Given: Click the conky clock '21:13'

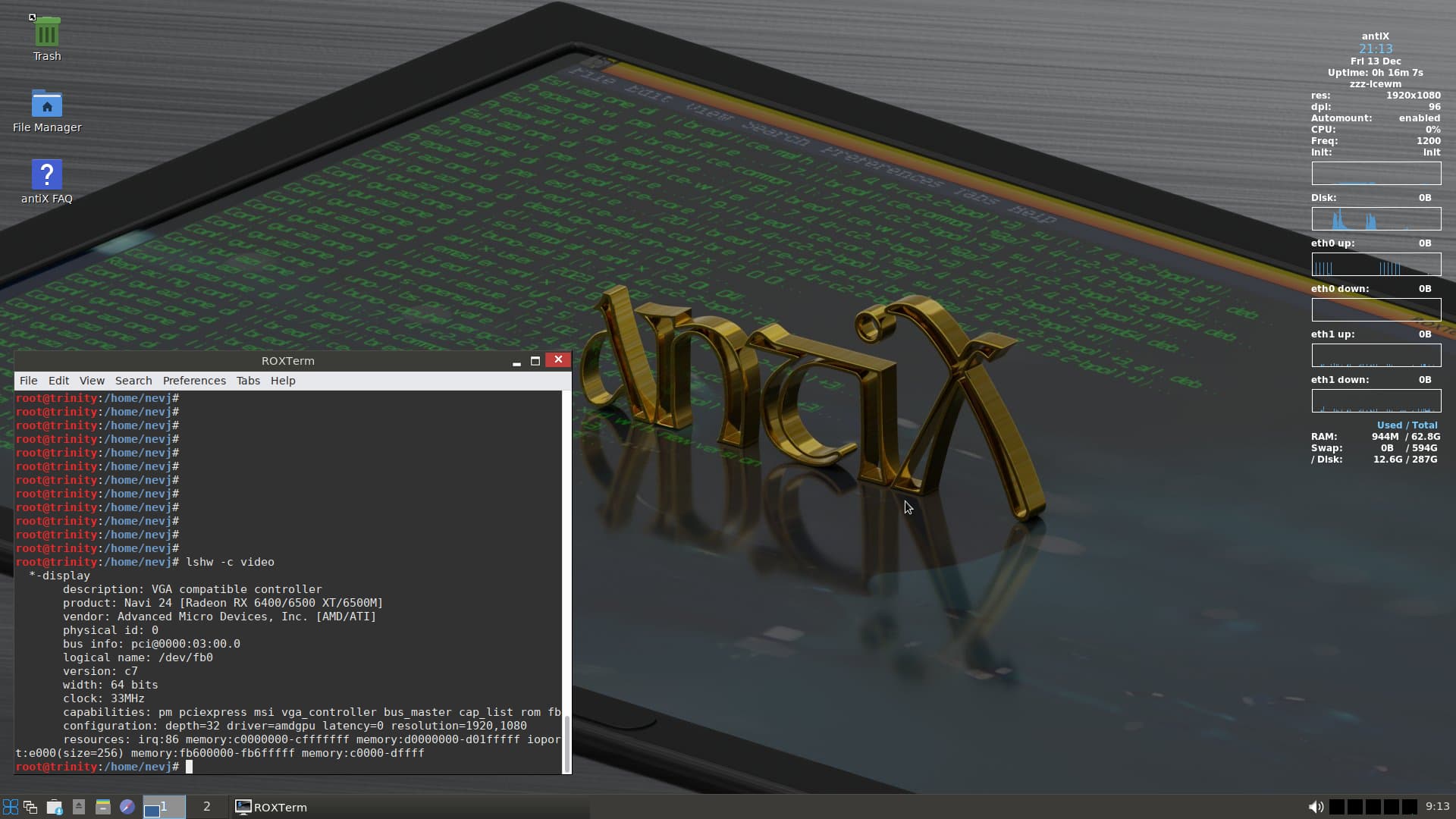Looking at the screenshot, I should pyautogui.click(x=1376, y=49).
